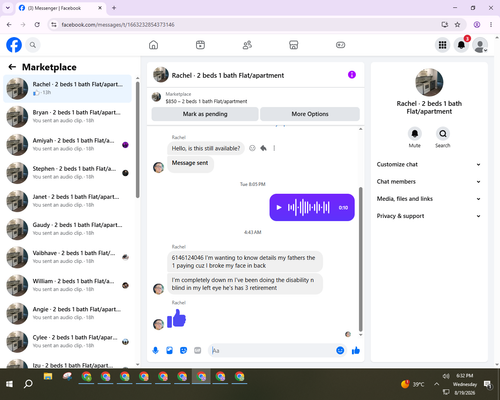The width and height of the screenshot is (500, 400).
Task: Open the browser tab search dropdown arrow
Action: coord(8,8)
